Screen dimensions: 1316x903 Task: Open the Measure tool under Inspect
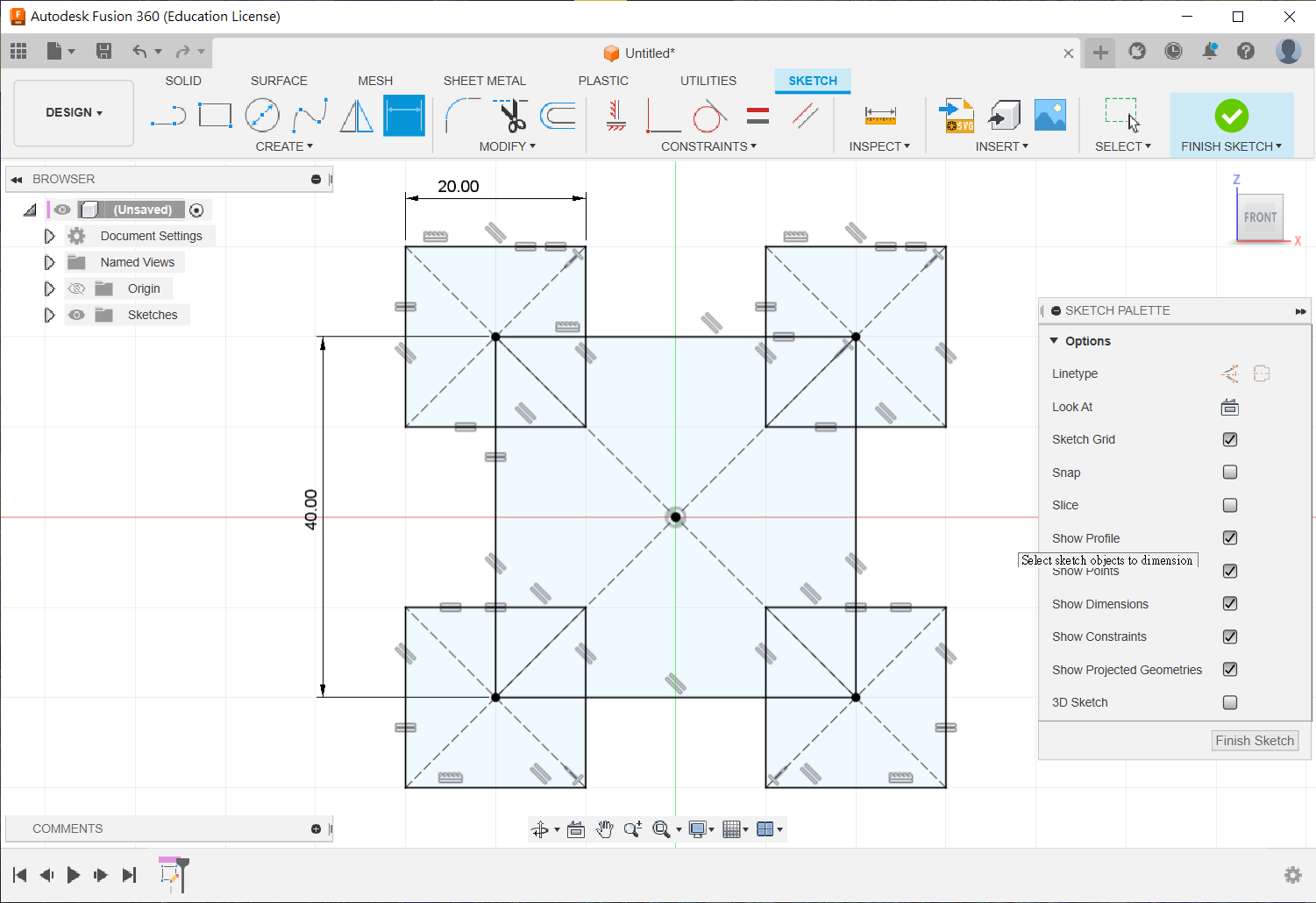(x=879, y=116)
